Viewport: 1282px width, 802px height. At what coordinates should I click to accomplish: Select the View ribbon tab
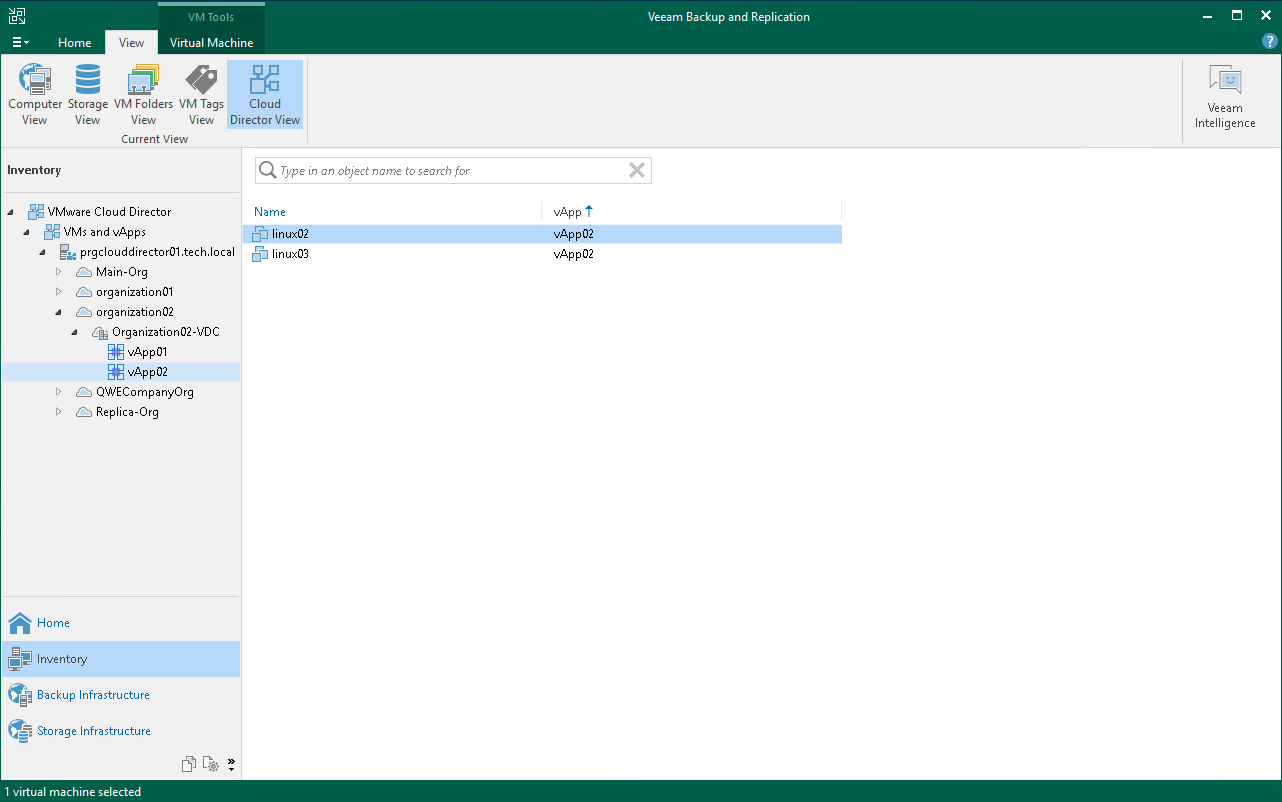point(131,43)
